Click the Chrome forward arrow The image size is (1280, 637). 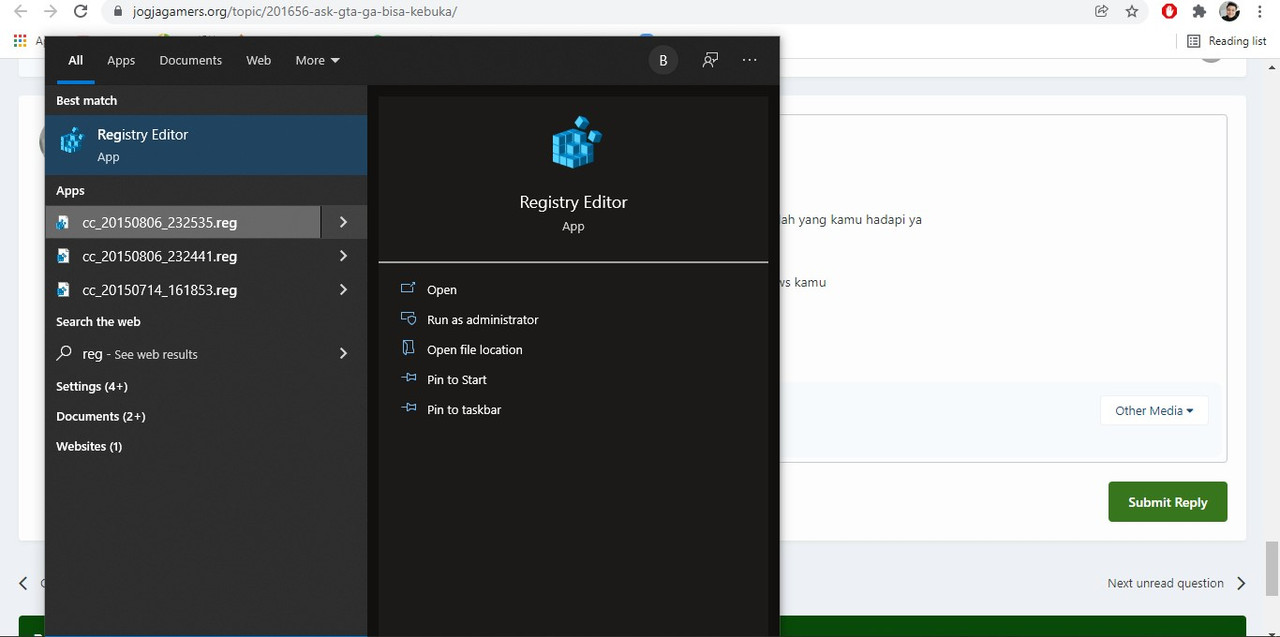pos(50,12)
